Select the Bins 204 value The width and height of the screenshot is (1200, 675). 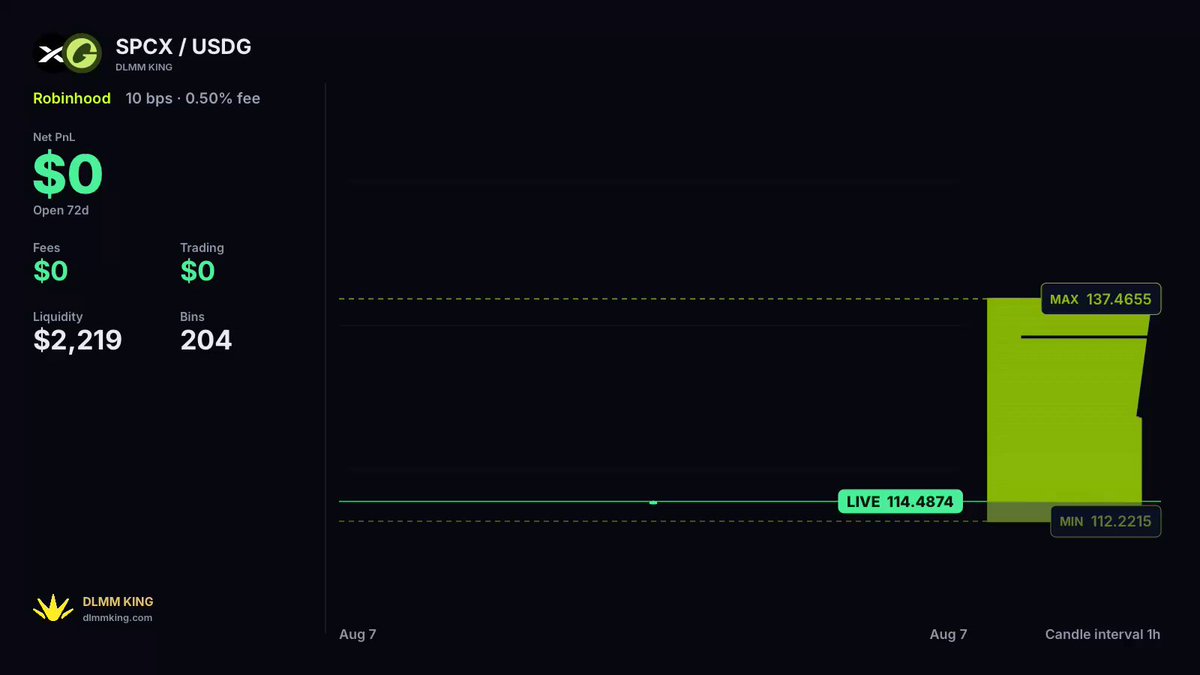click(x=206, y=340)
